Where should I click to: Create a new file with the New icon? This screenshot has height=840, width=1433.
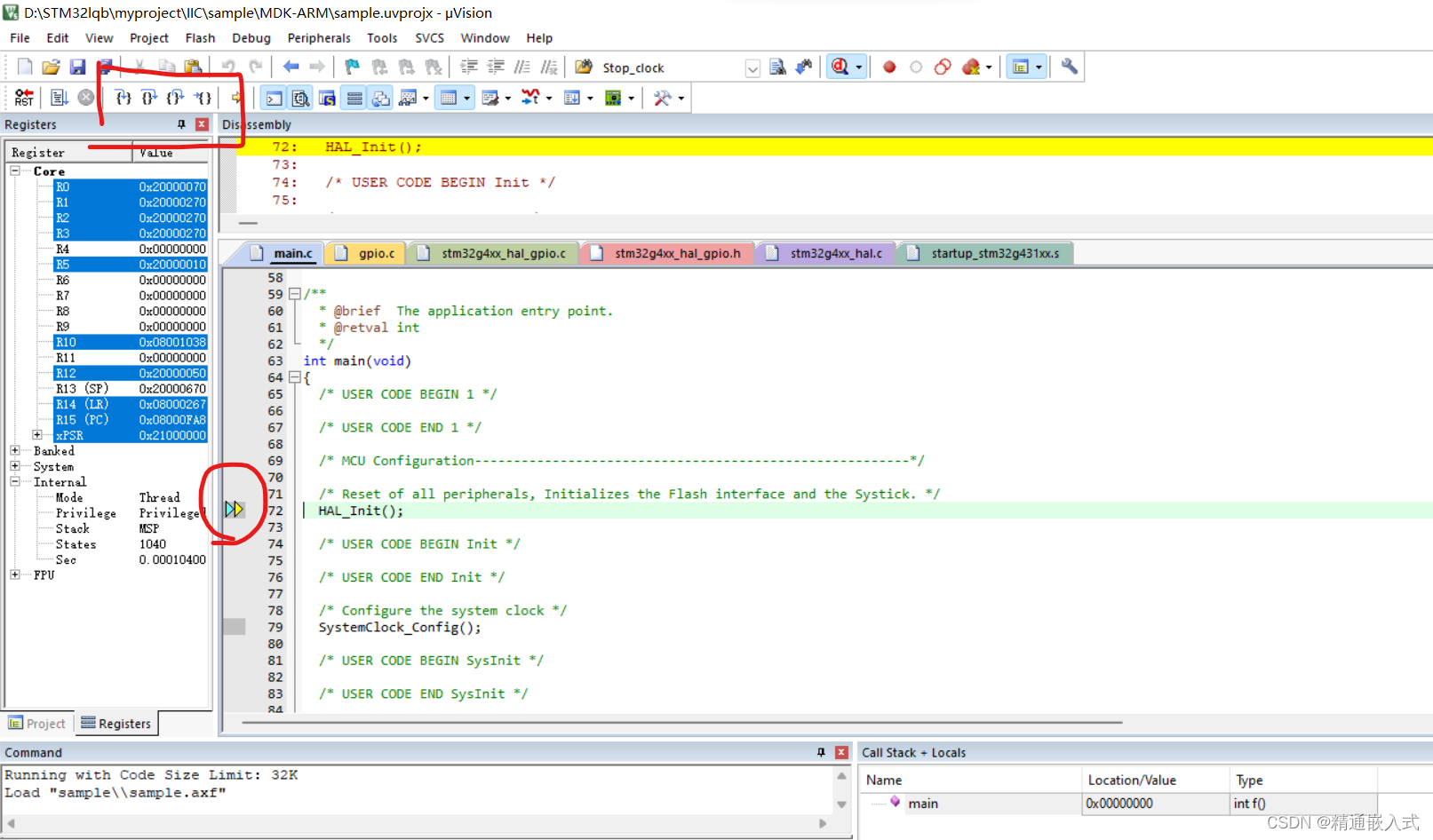[25, 67]
